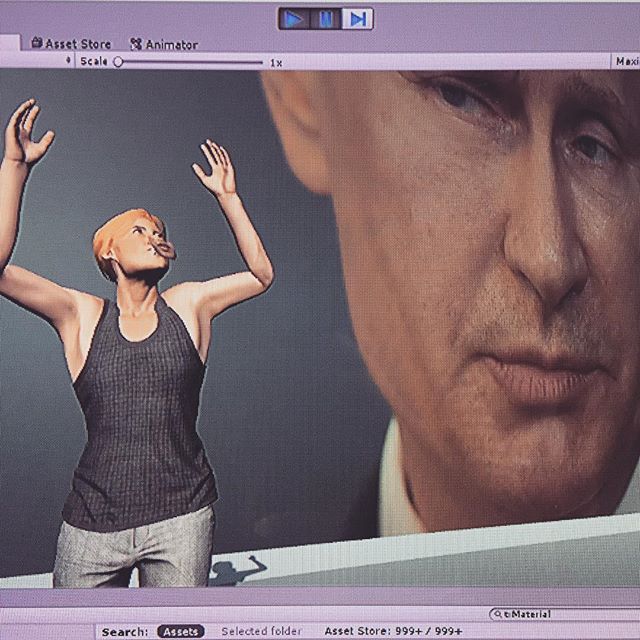The width and height of the screenshot is (640, 640).
Task: Open the Animator tab
Action: (x=171, y=44)
